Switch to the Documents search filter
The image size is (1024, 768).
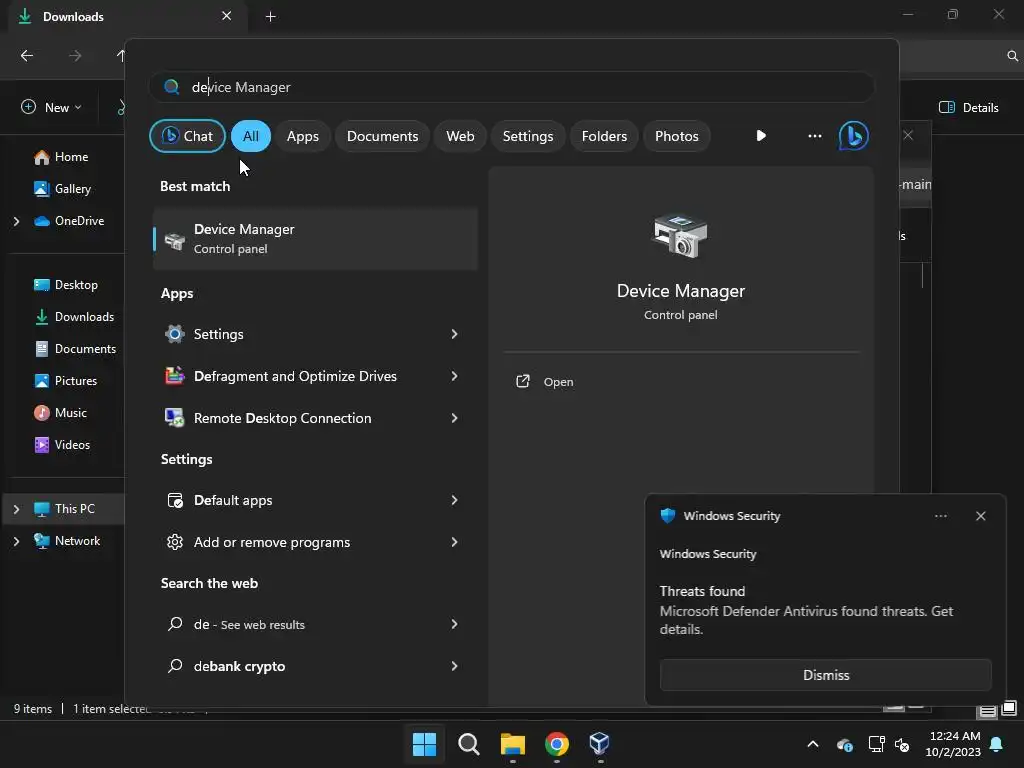[x=382, y=136]
